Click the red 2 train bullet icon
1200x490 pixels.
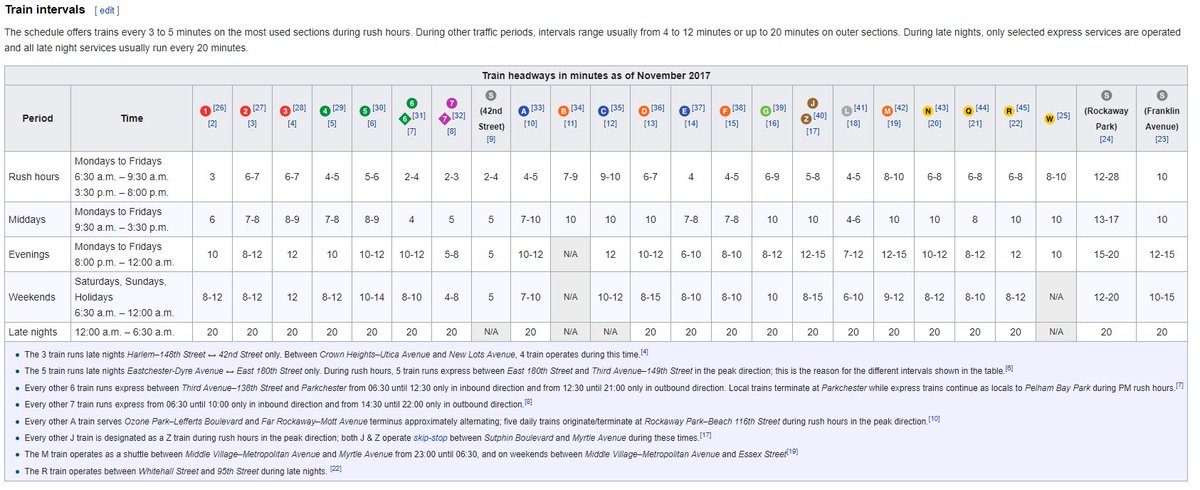click(x=245, y=110)
